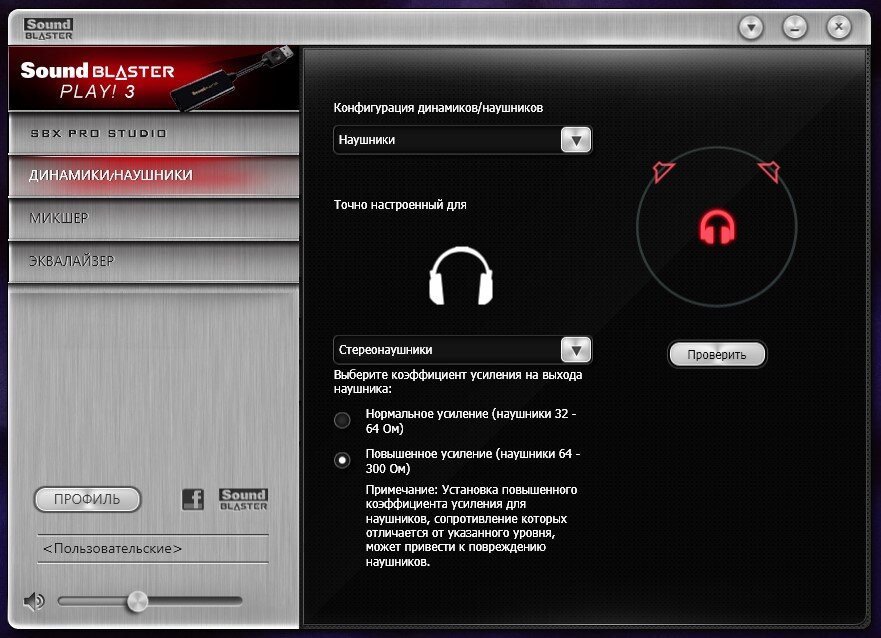Expand the Наушники configuration dropdown arrow
This screenshot has height=638, width=881.
pos(576,140)
